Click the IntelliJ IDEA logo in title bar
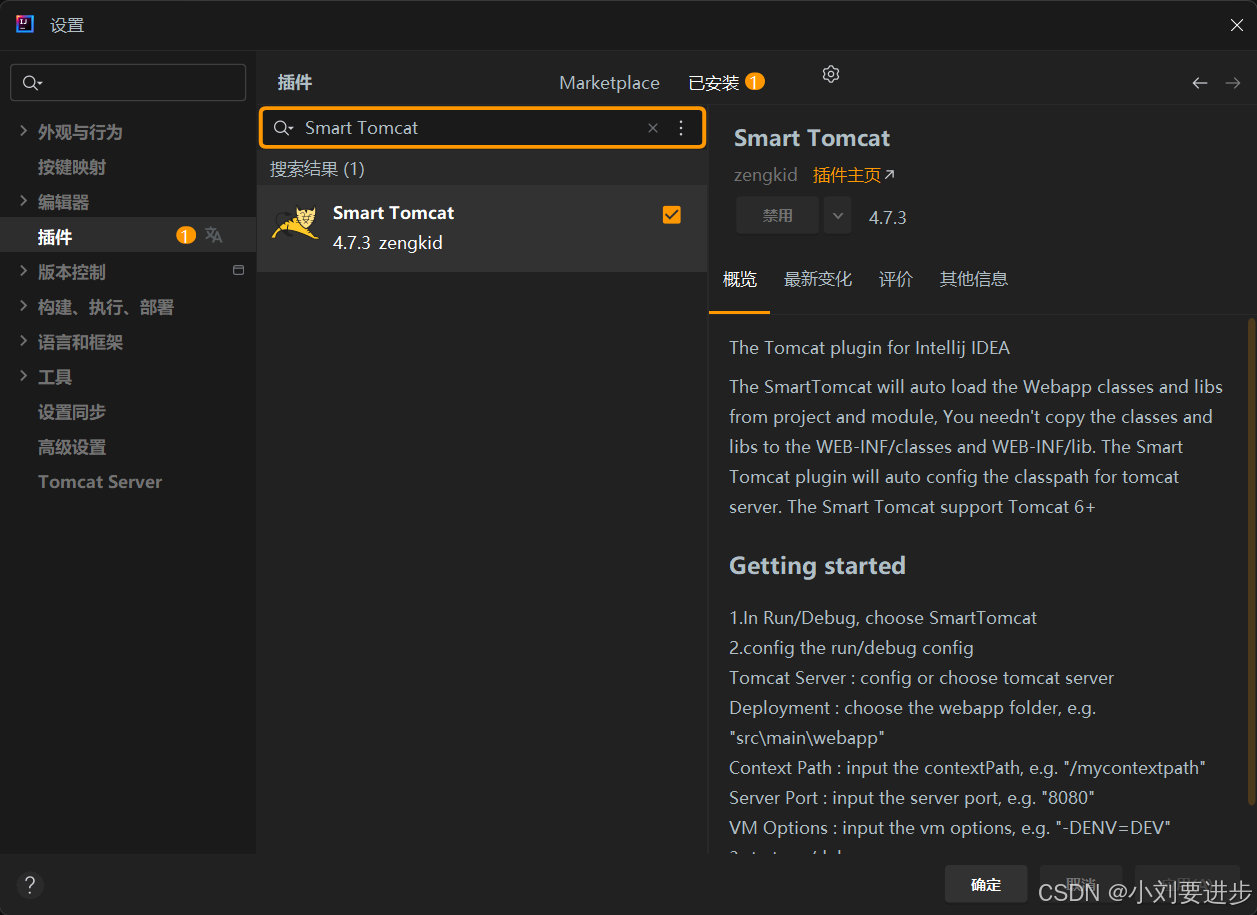The height and width of the screenshot is (915, 1257). tap(26, 24)
